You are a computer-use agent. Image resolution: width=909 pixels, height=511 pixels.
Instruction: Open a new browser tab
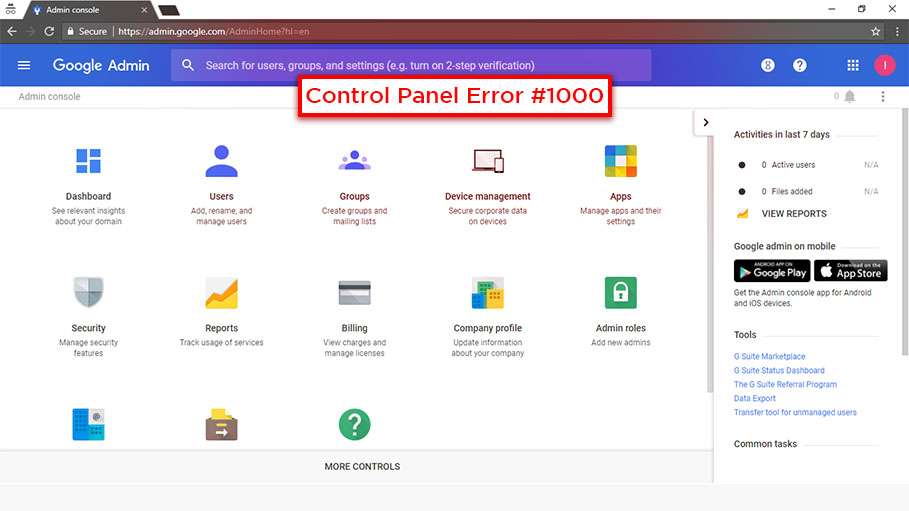pyautogui.click(x=169, y=10)
